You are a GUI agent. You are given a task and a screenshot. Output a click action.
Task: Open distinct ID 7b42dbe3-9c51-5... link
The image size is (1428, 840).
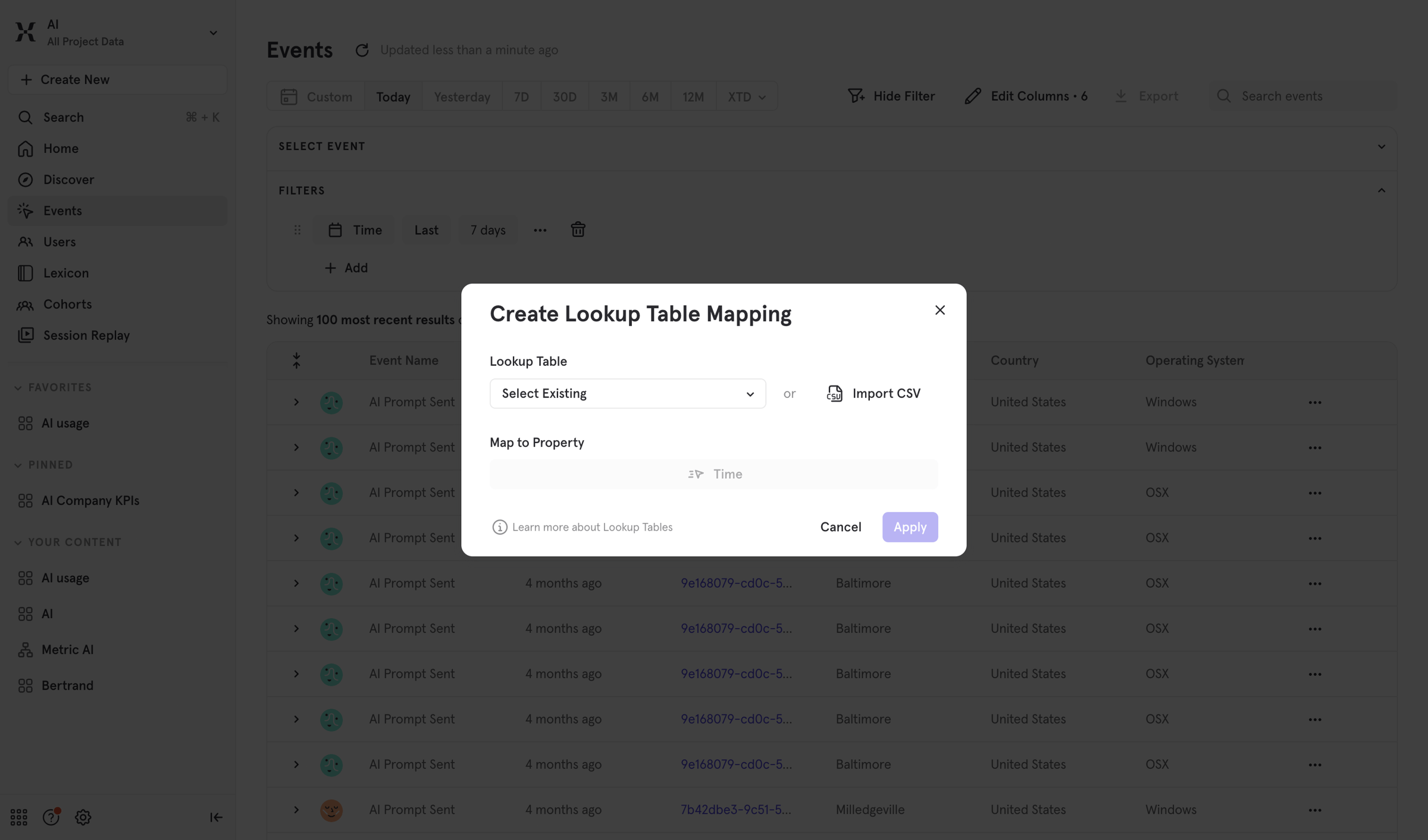tap(736, 810)
